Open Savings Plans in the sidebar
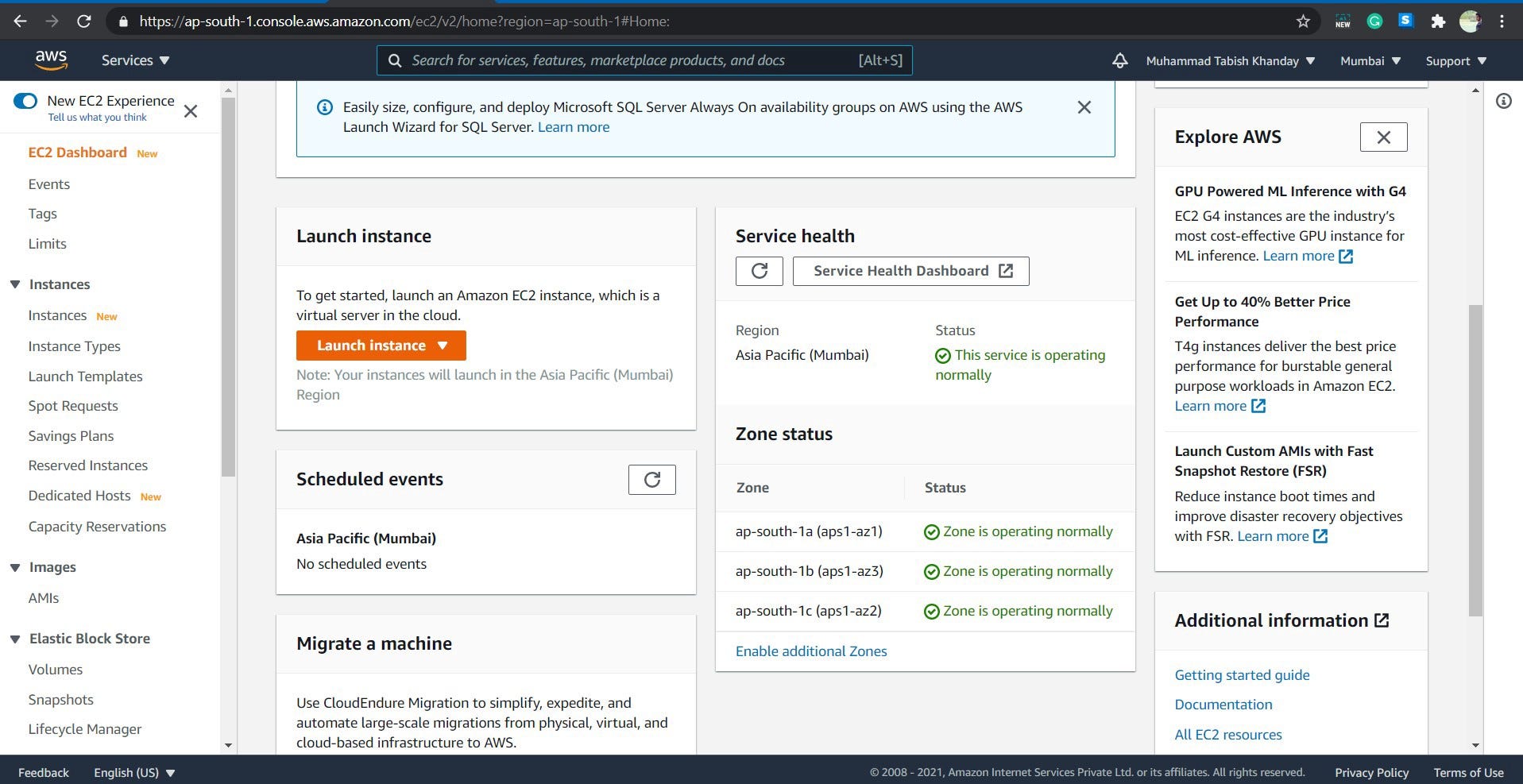 (71, 436)
